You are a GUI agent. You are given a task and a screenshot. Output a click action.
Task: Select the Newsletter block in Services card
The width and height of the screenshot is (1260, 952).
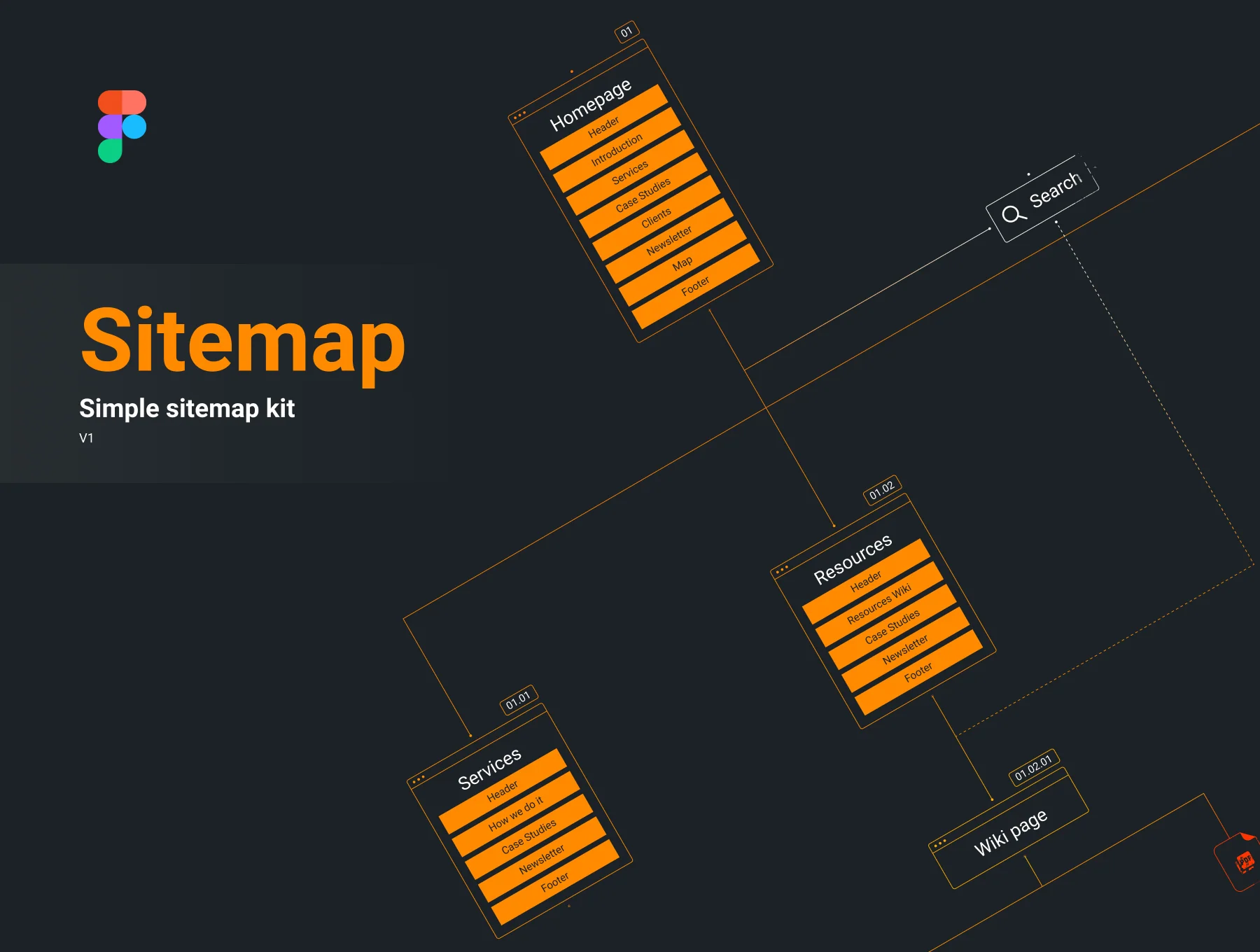tap(542, 859)
